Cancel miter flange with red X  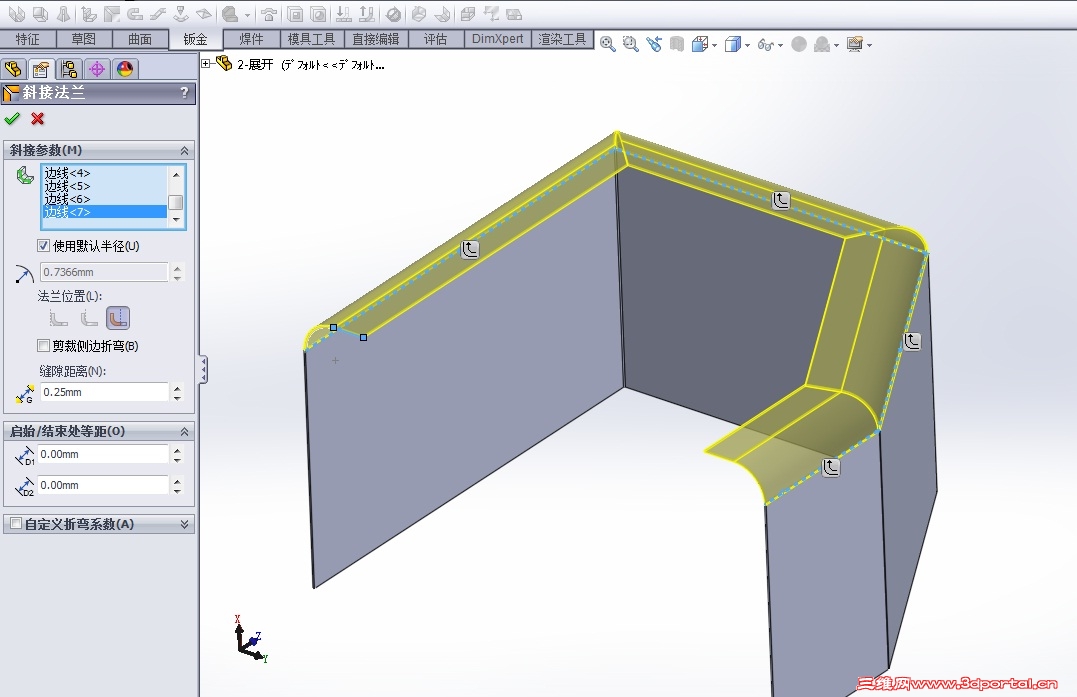(38, 119)
